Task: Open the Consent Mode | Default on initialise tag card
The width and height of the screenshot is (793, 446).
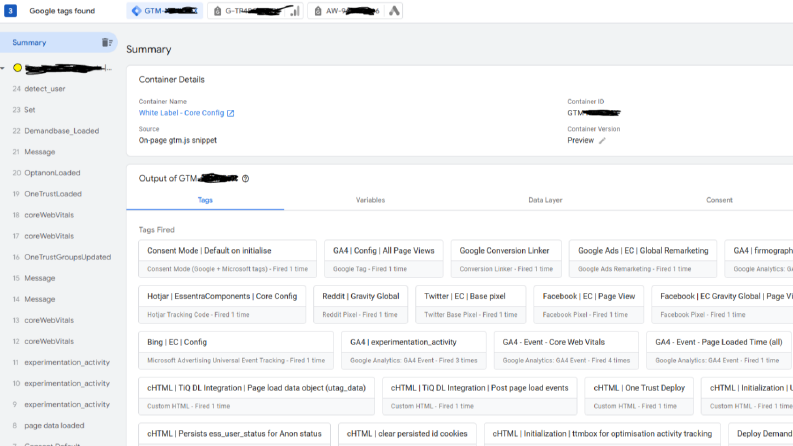Action: pyautogui.click(x=228, y=259)
